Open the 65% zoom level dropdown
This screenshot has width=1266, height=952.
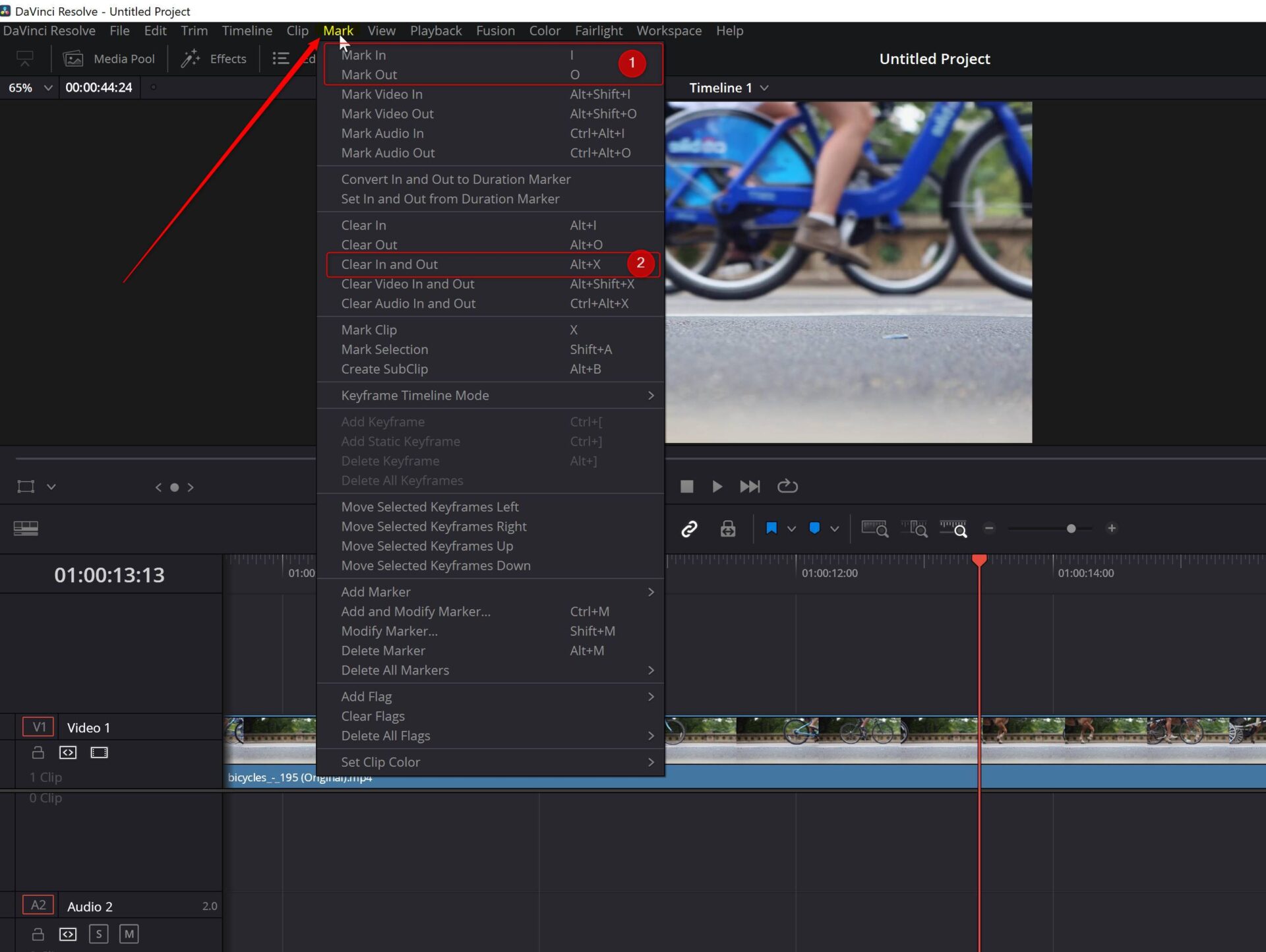[47, 87]
